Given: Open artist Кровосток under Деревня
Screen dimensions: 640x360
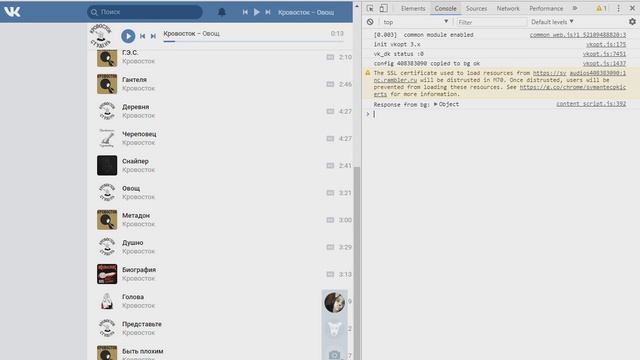Looking at the screenshot, I should click(x=138, y=116).
